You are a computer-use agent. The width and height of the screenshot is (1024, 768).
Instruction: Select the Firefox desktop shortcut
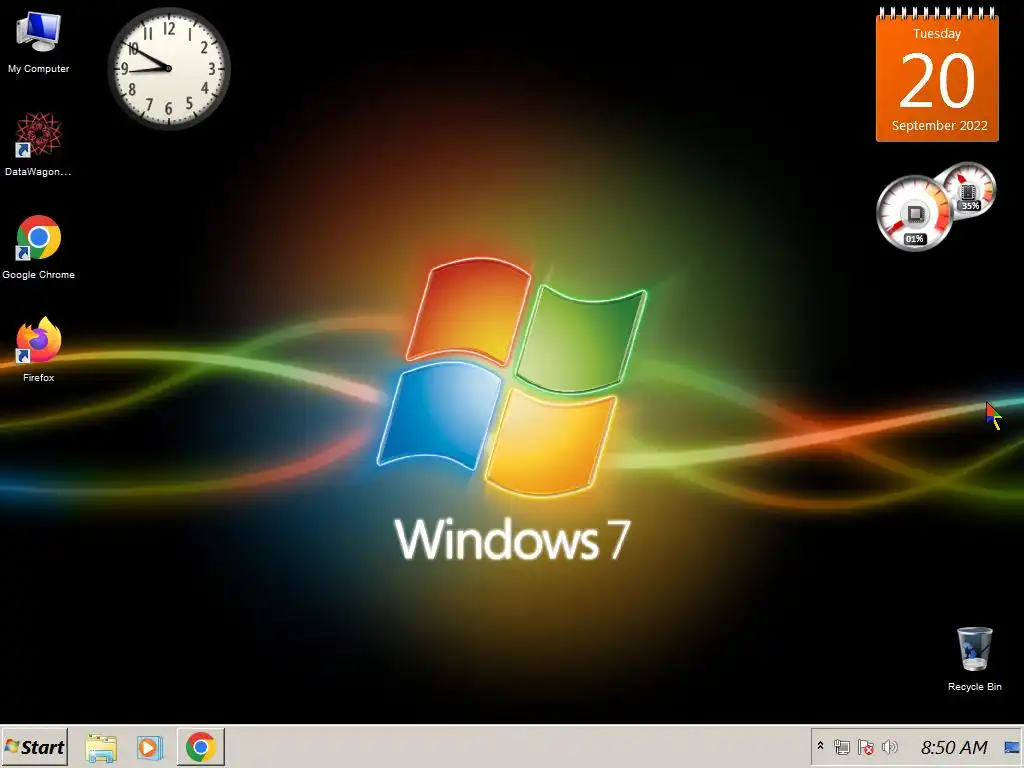click(x=39, y=349)
